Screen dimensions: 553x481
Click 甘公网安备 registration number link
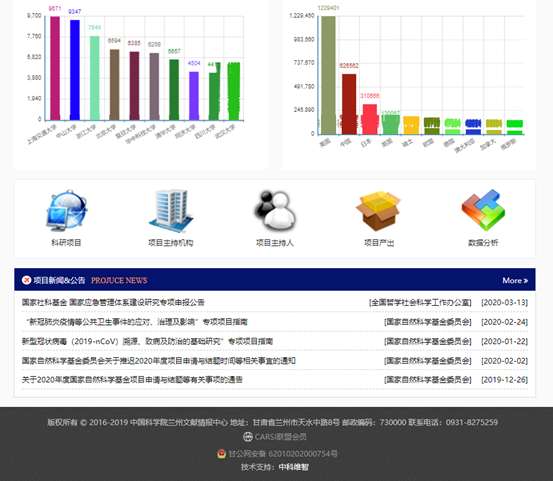(283, 453)
